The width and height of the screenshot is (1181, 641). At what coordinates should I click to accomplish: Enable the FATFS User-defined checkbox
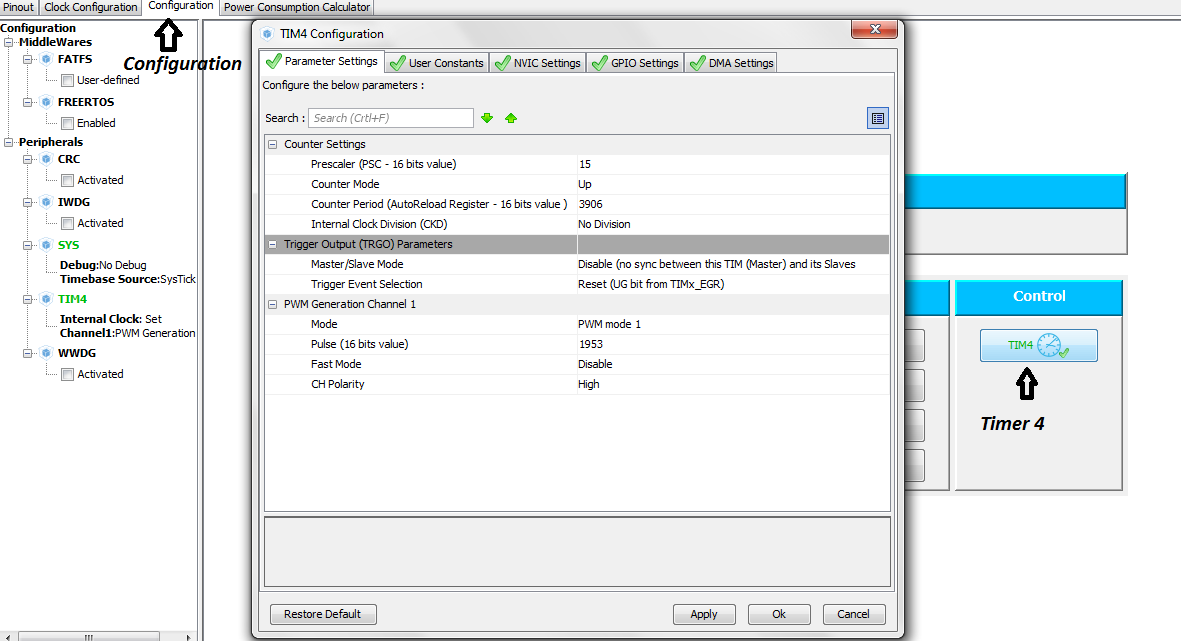coord(67,80)
